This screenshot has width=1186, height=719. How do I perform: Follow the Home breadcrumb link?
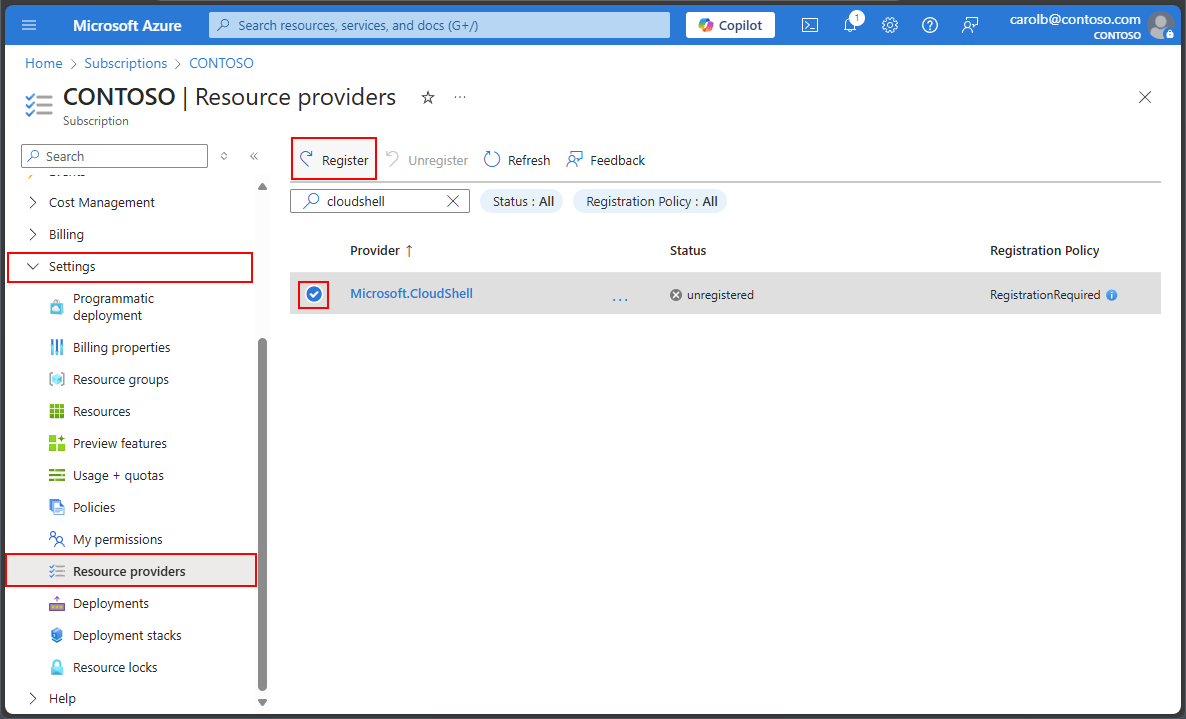(x=43, y=62)
